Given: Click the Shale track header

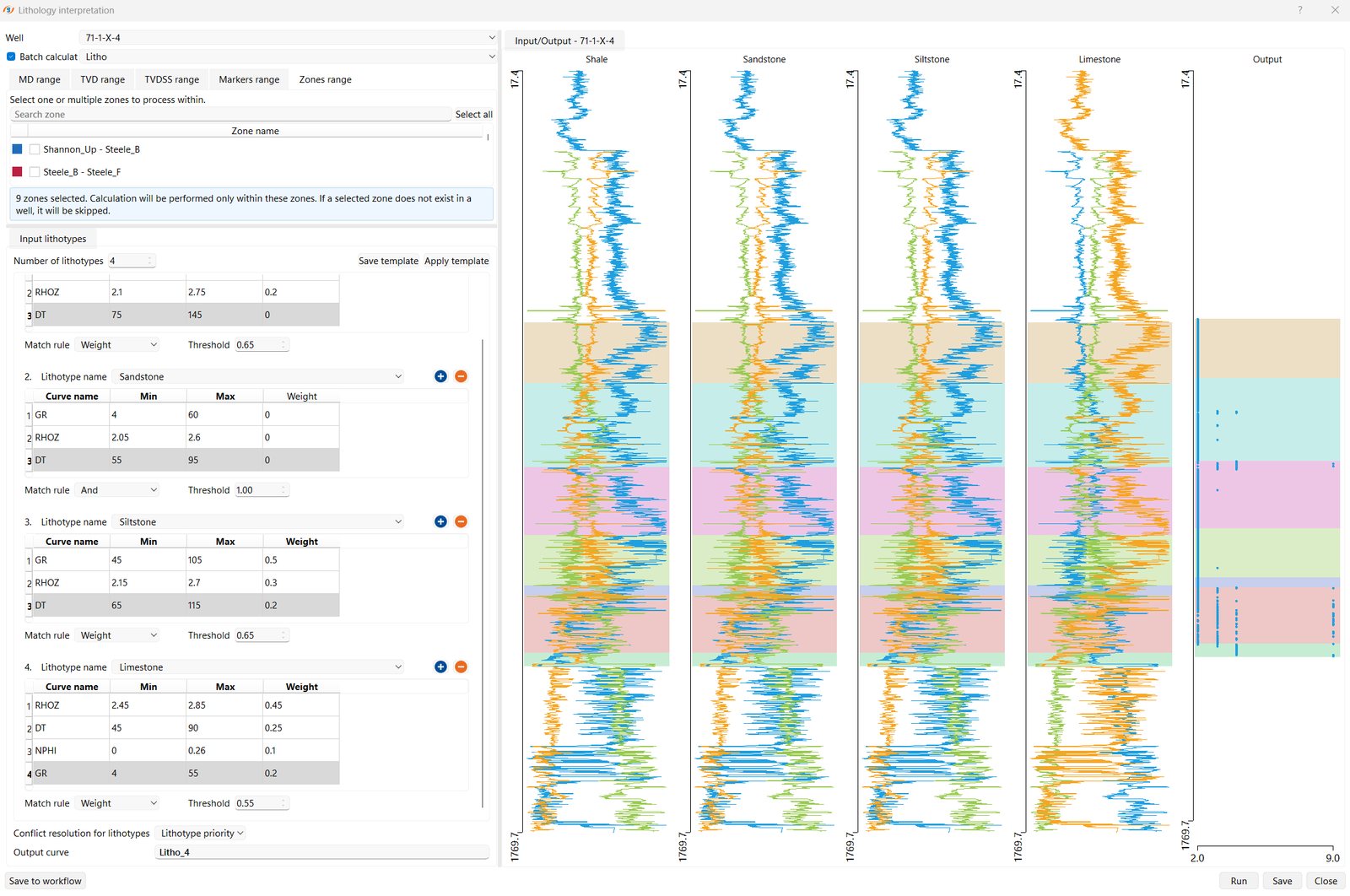Looking at the screenshot, I should click(597, 59).
